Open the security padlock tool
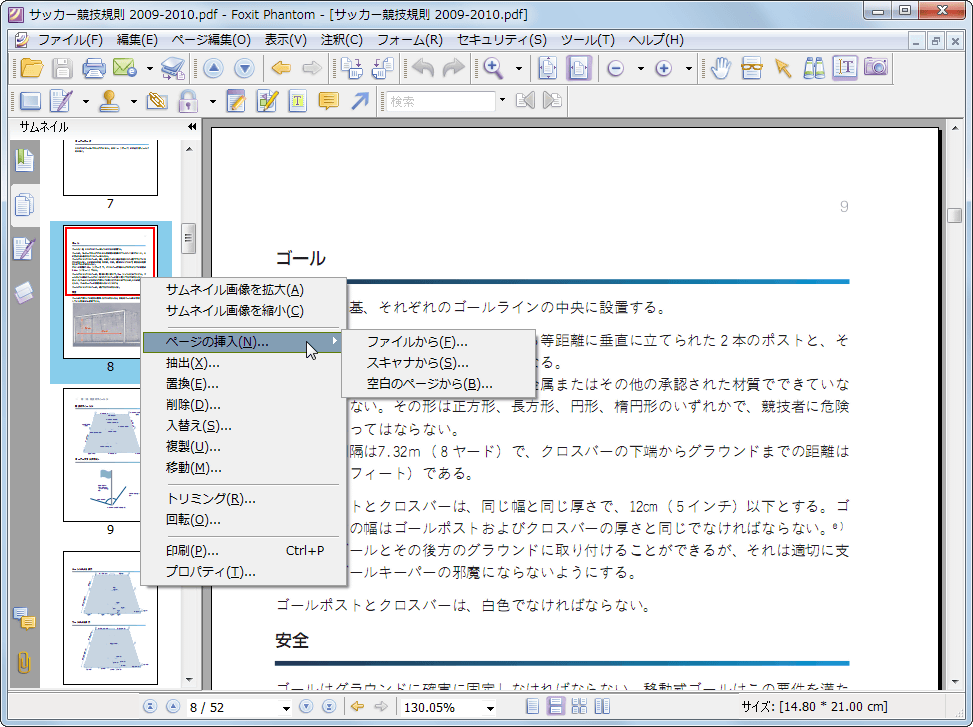Image resolution: width=973 pixels, height=727 pixels. [188, 100]
